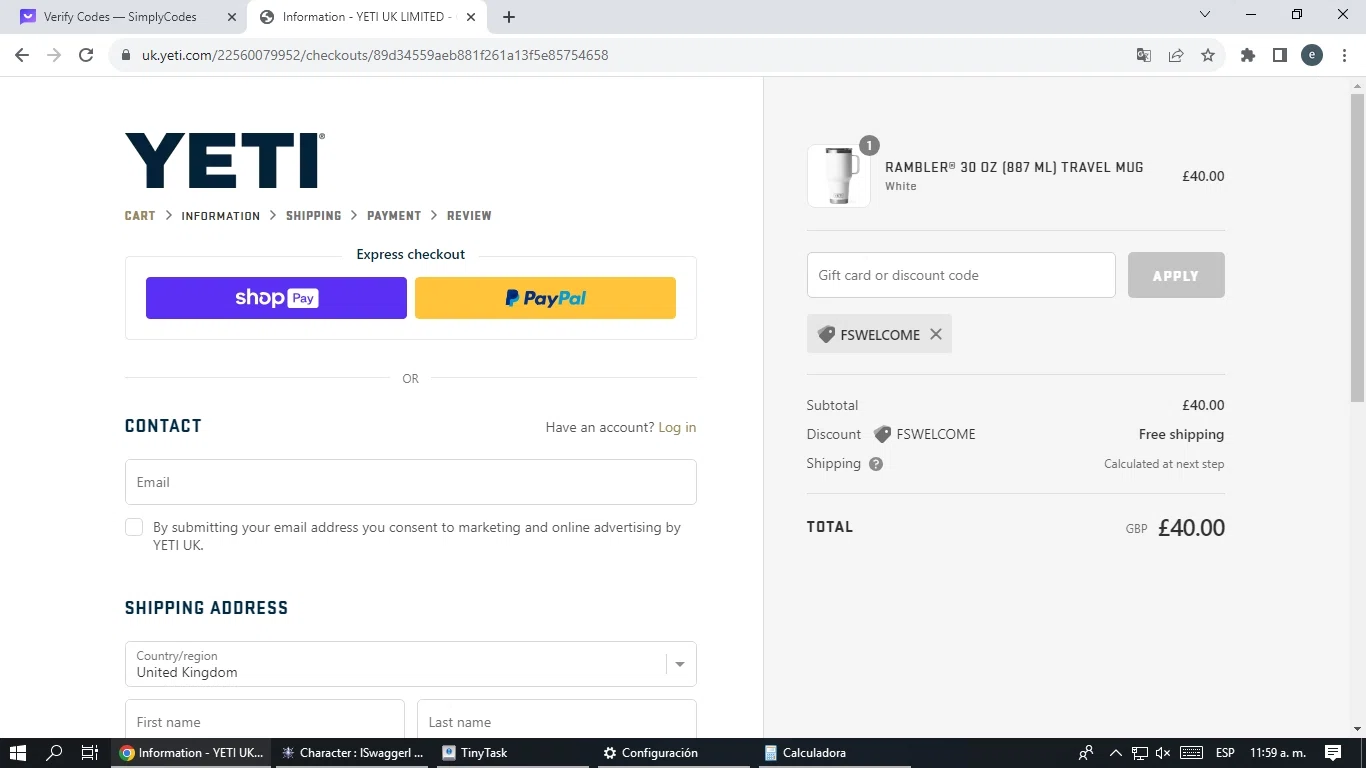Viewport: 1366px width, 768px height.
Task: Click the gift card or discount code field
Action: tap(961, 275)
